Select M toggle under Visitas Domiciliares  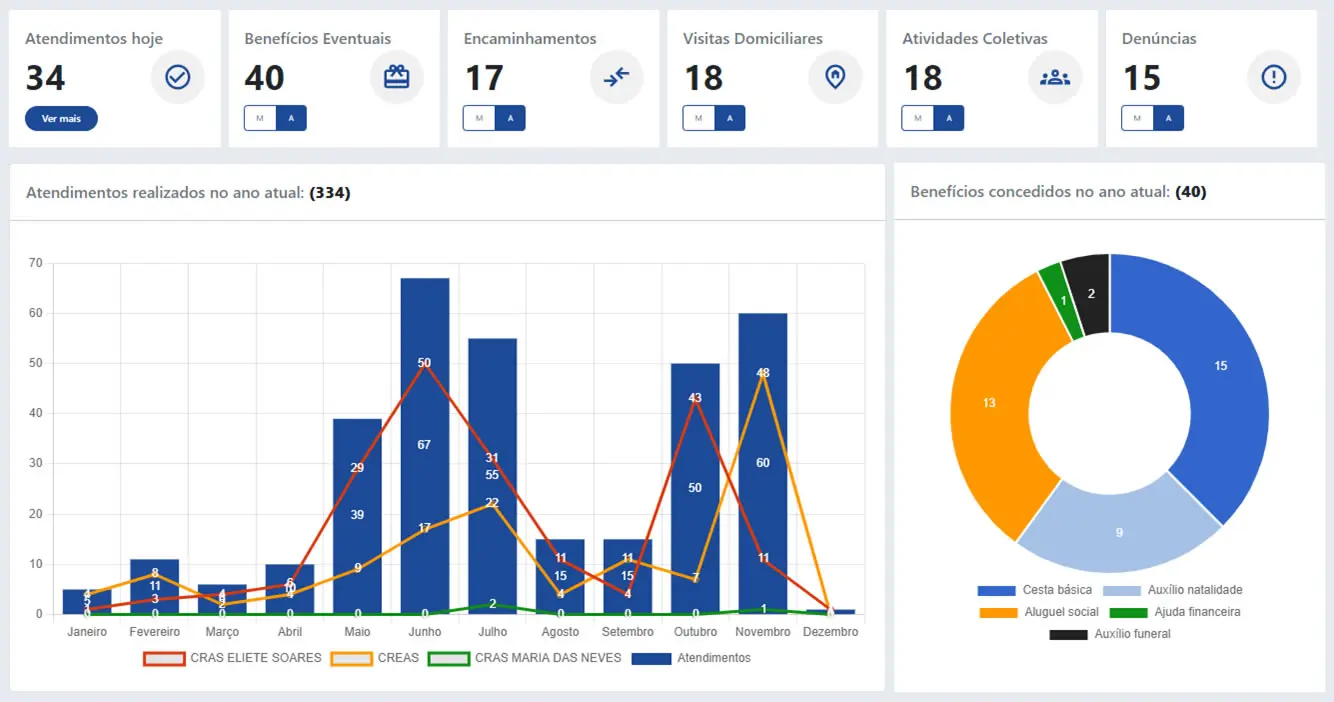coord(698,118)
